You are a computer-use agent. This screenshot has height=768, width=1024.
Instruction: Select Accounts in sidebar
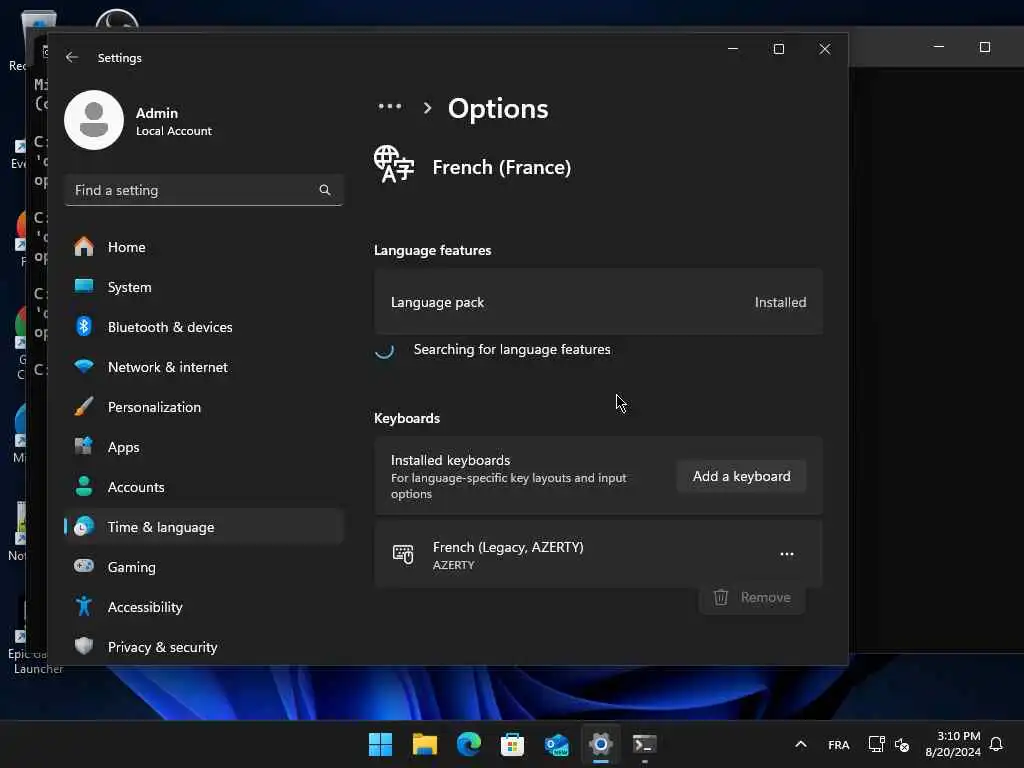pos(204,487)
